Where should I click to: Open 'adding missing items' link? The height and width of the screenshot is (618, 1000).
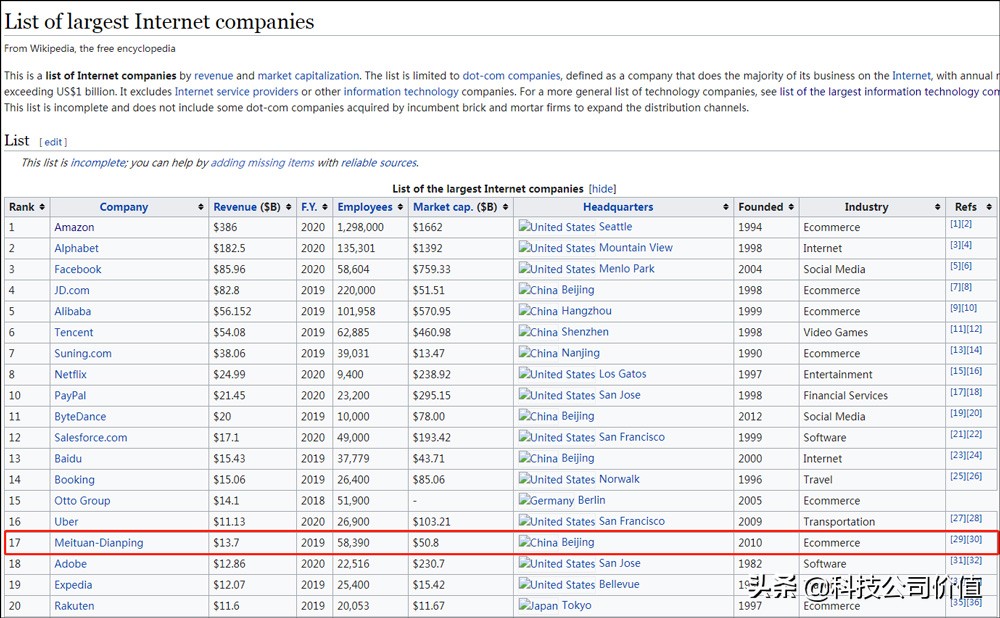click(x=262, y=163)
